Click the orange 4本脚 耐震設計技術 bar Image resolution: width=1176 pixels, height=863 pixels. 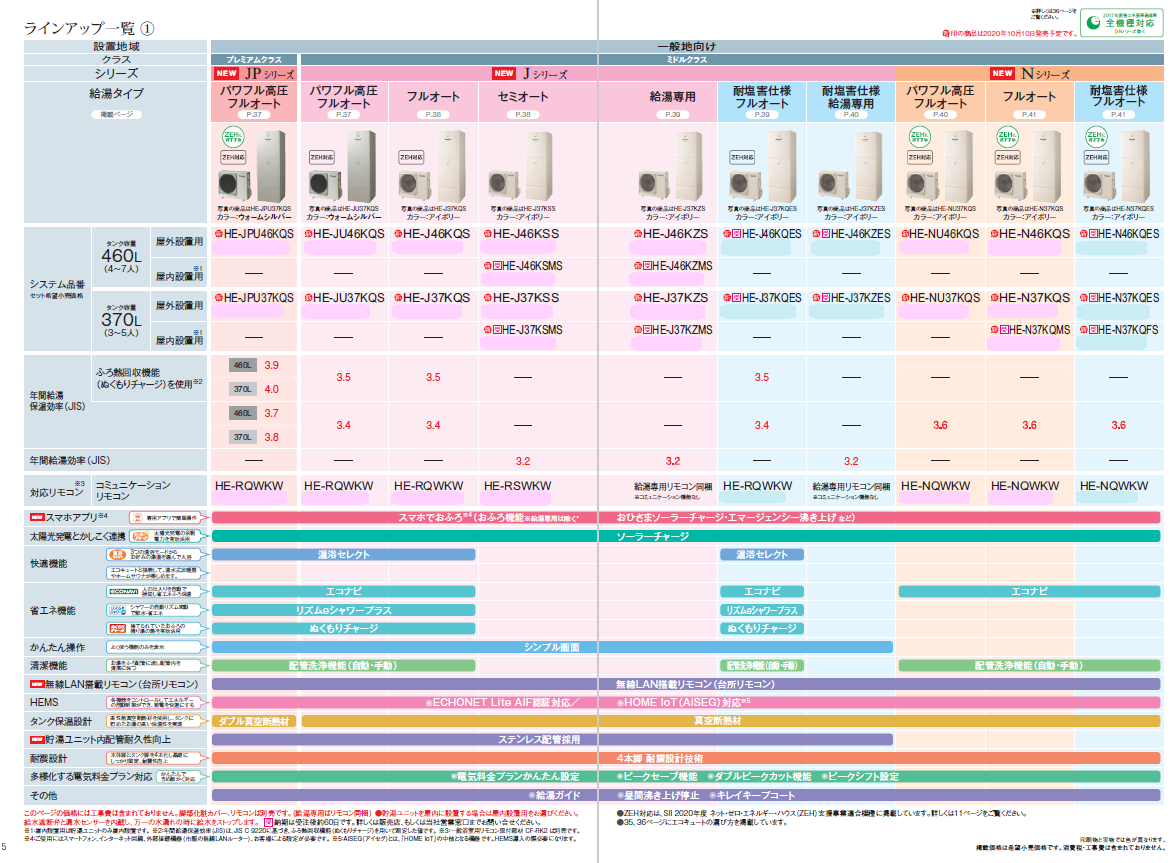point(686,759)
